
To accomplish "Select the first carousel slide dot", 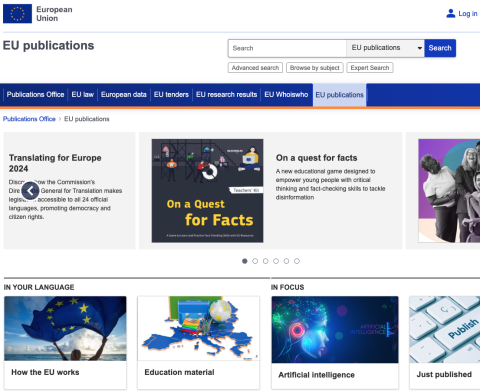I will coord(245,261).
